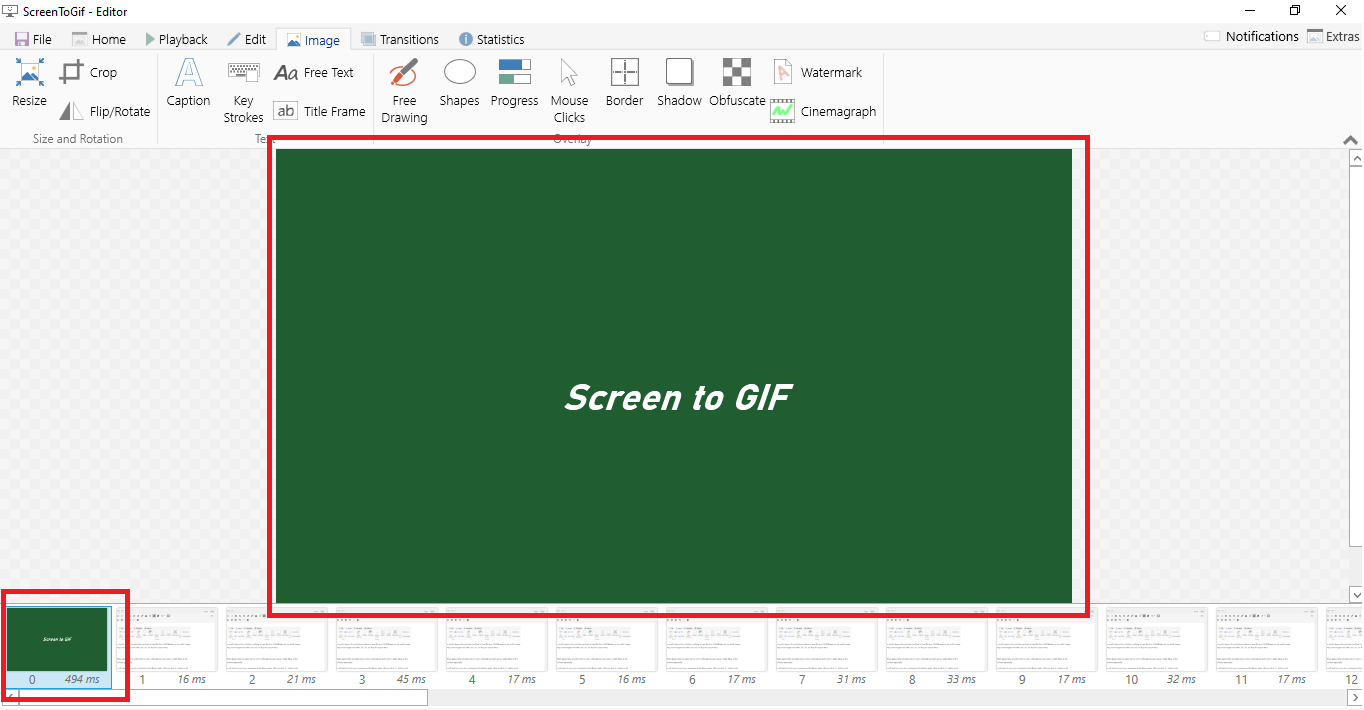Collapse the ribbon with the chevron
The height and width of the screenshot is (710, 1364).
click(x=1350, y=140)
